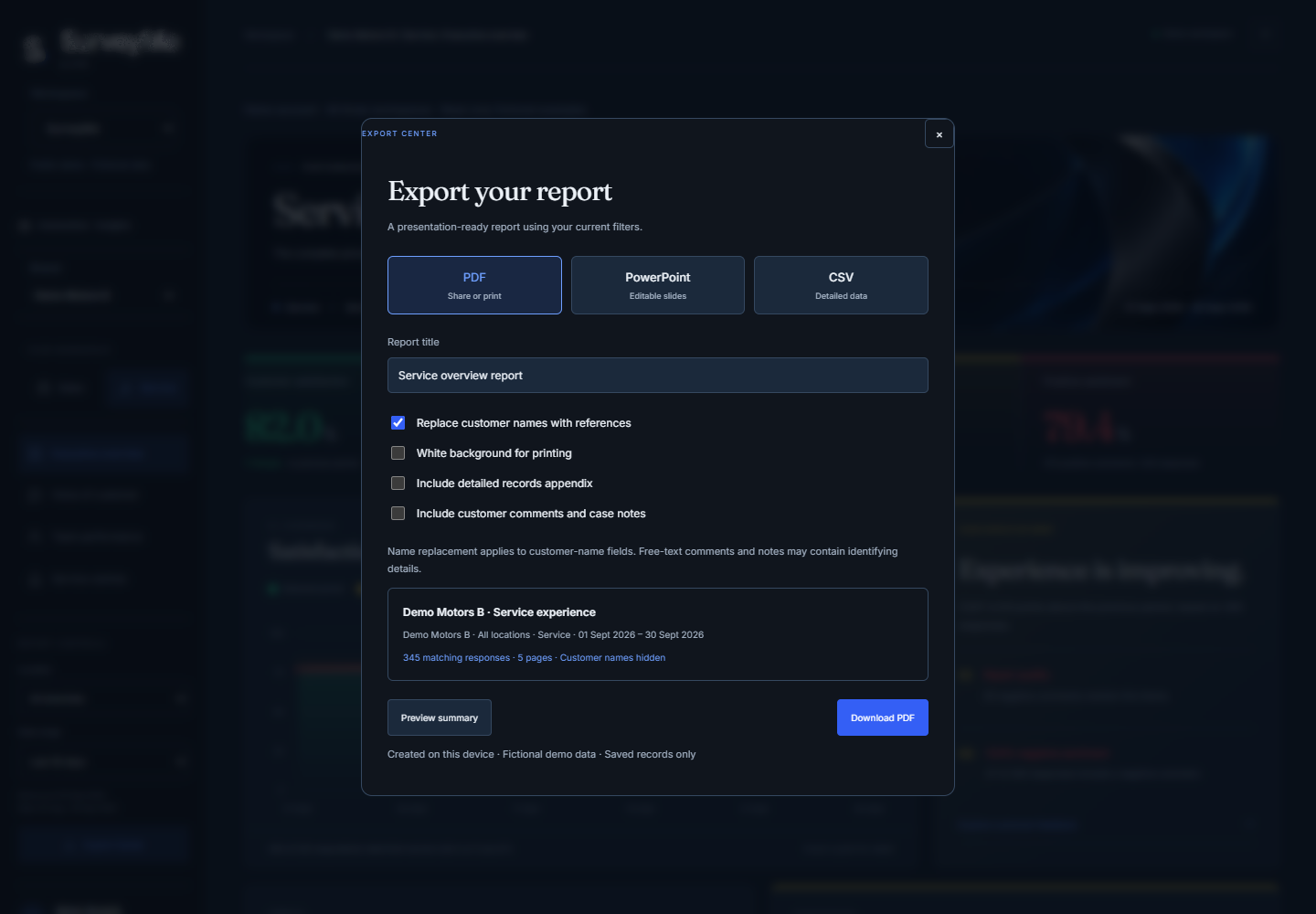Select the PDF export format
The height and width of the screenshot is (914, 1316).
474,285
